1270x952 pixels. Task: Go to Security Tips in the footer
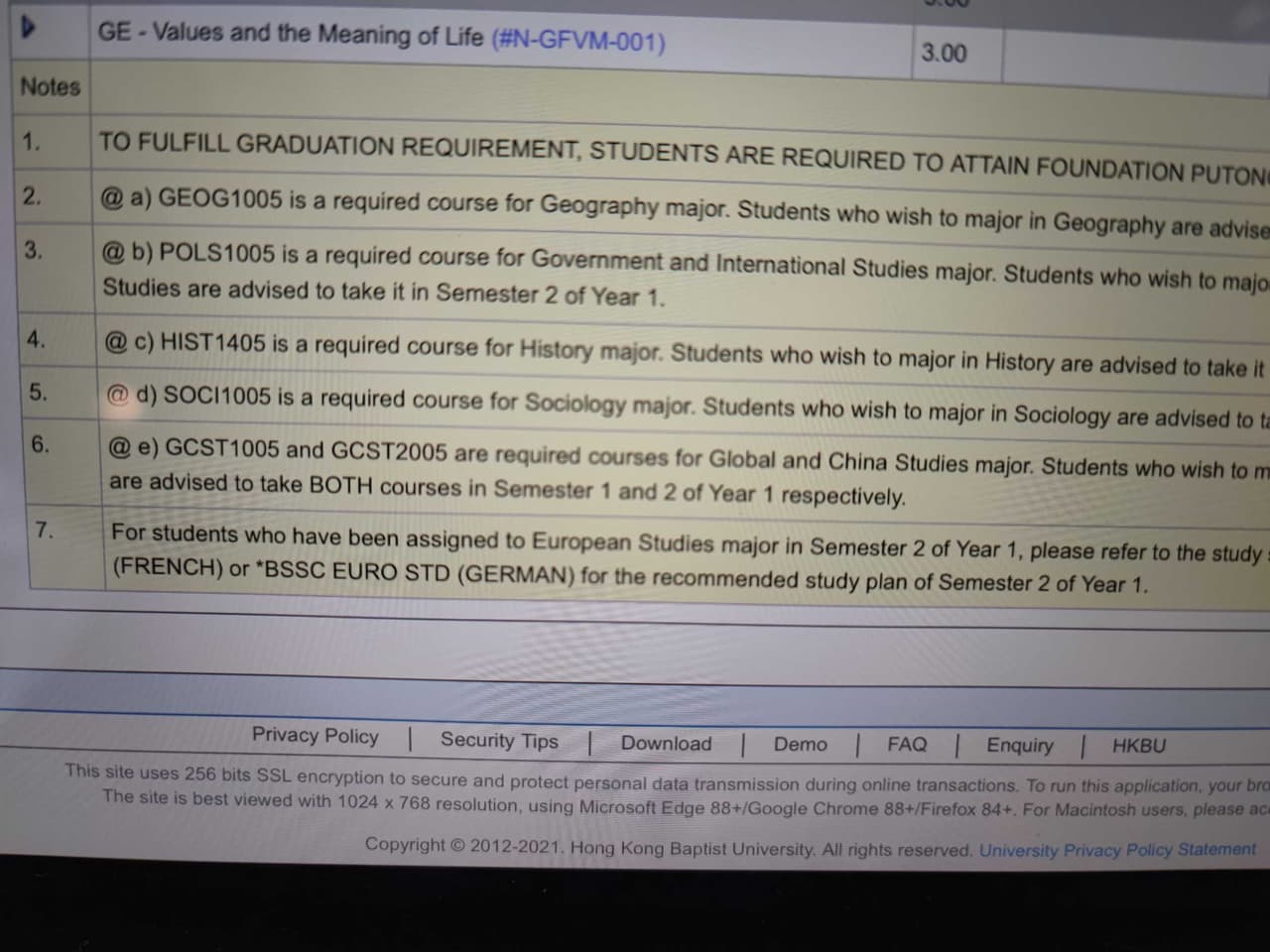point(499,741)
